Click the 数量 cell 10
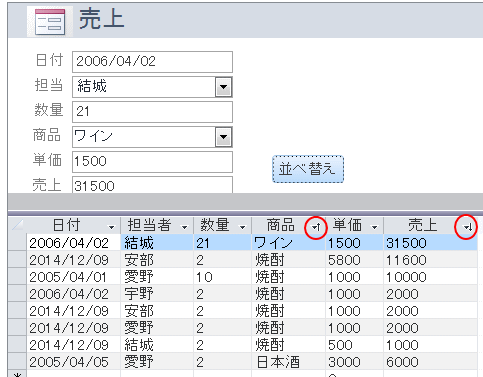The height and width of the screenshot is (377, 483). (222, 277)
